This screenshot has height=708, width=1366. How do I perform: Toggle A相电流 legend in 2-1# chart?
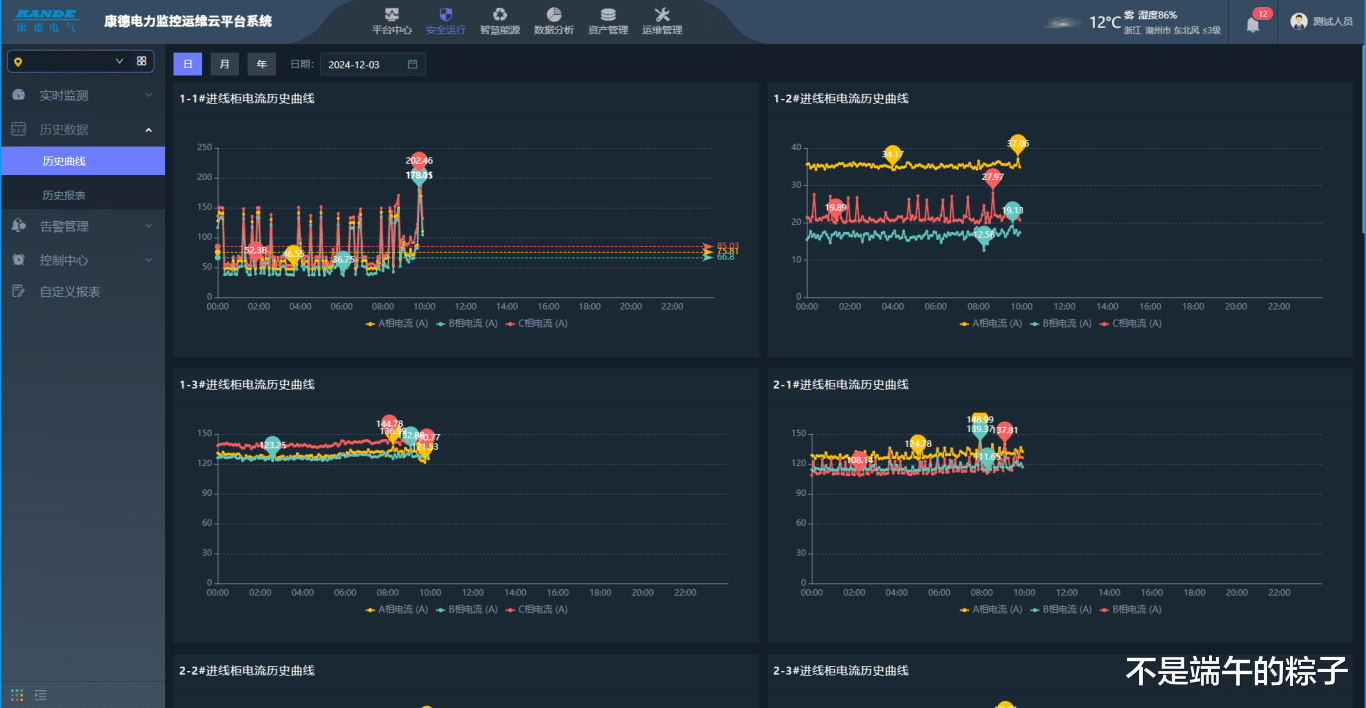991,609
